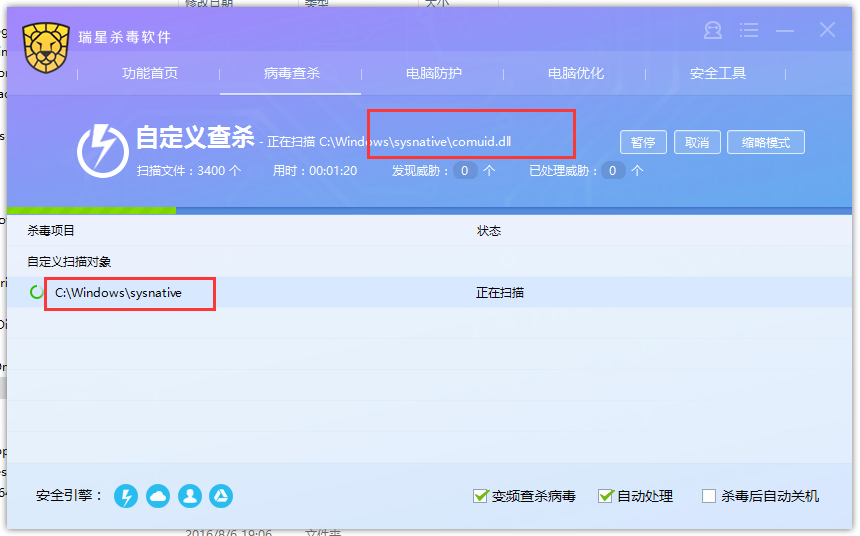
Task: Click the lightning scan icon beside 自定义查杀
Action: [103, 151]
